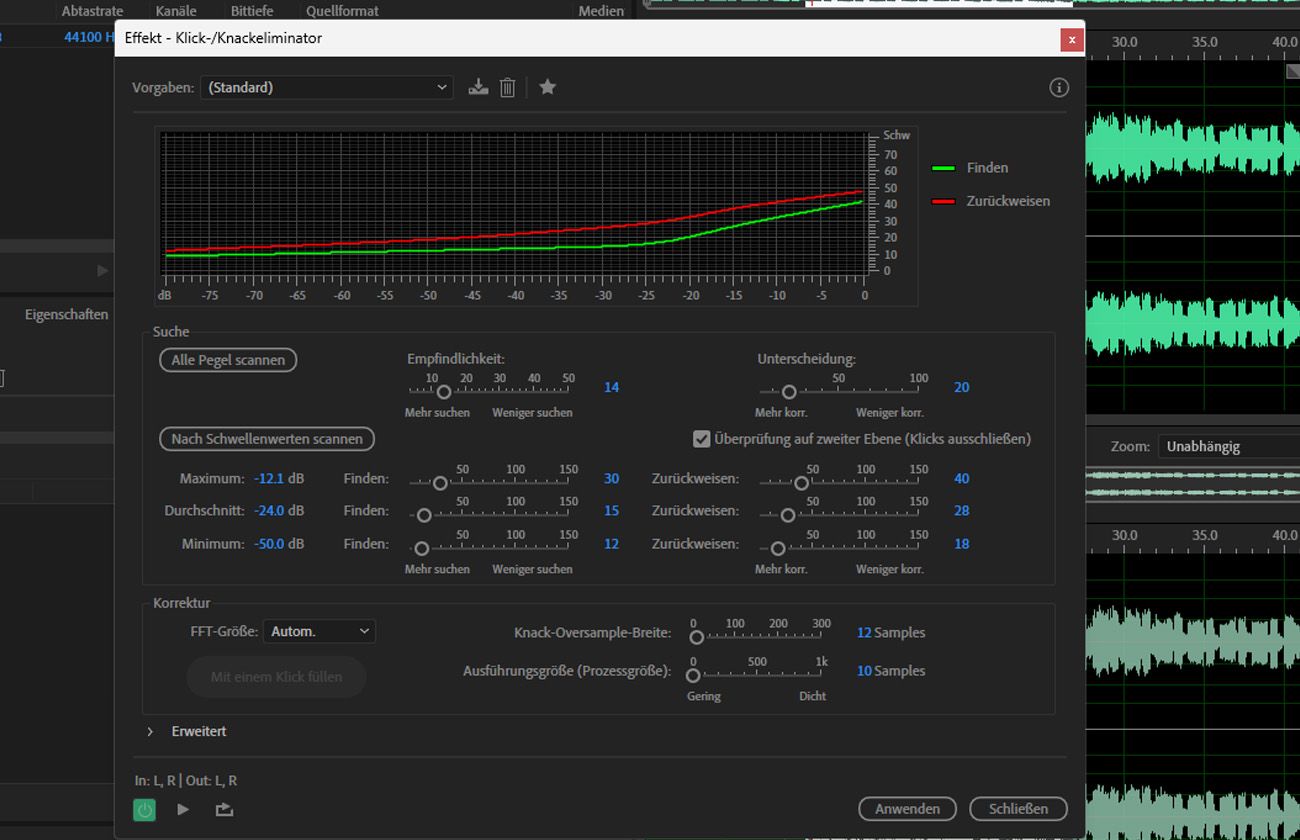Screen dimensions: 1300x840
Task: Open FFT-Größe dropdown
Action: (x=320, y=631)
